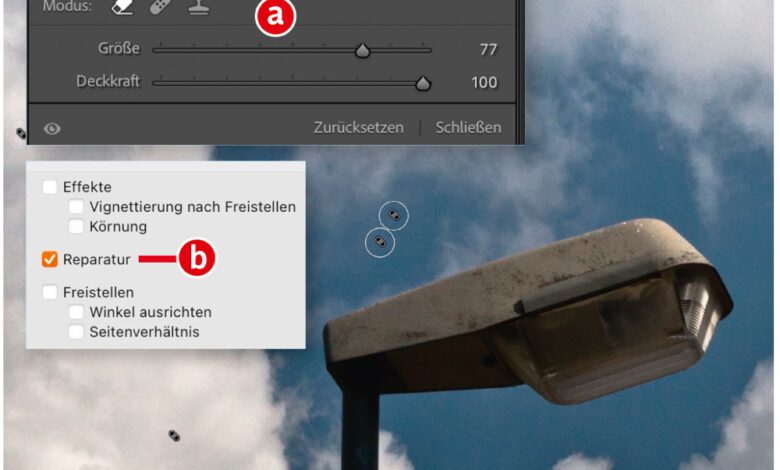Click the lower circled healing spot pin
Viewport: 780px width, 470px height.
379,242
